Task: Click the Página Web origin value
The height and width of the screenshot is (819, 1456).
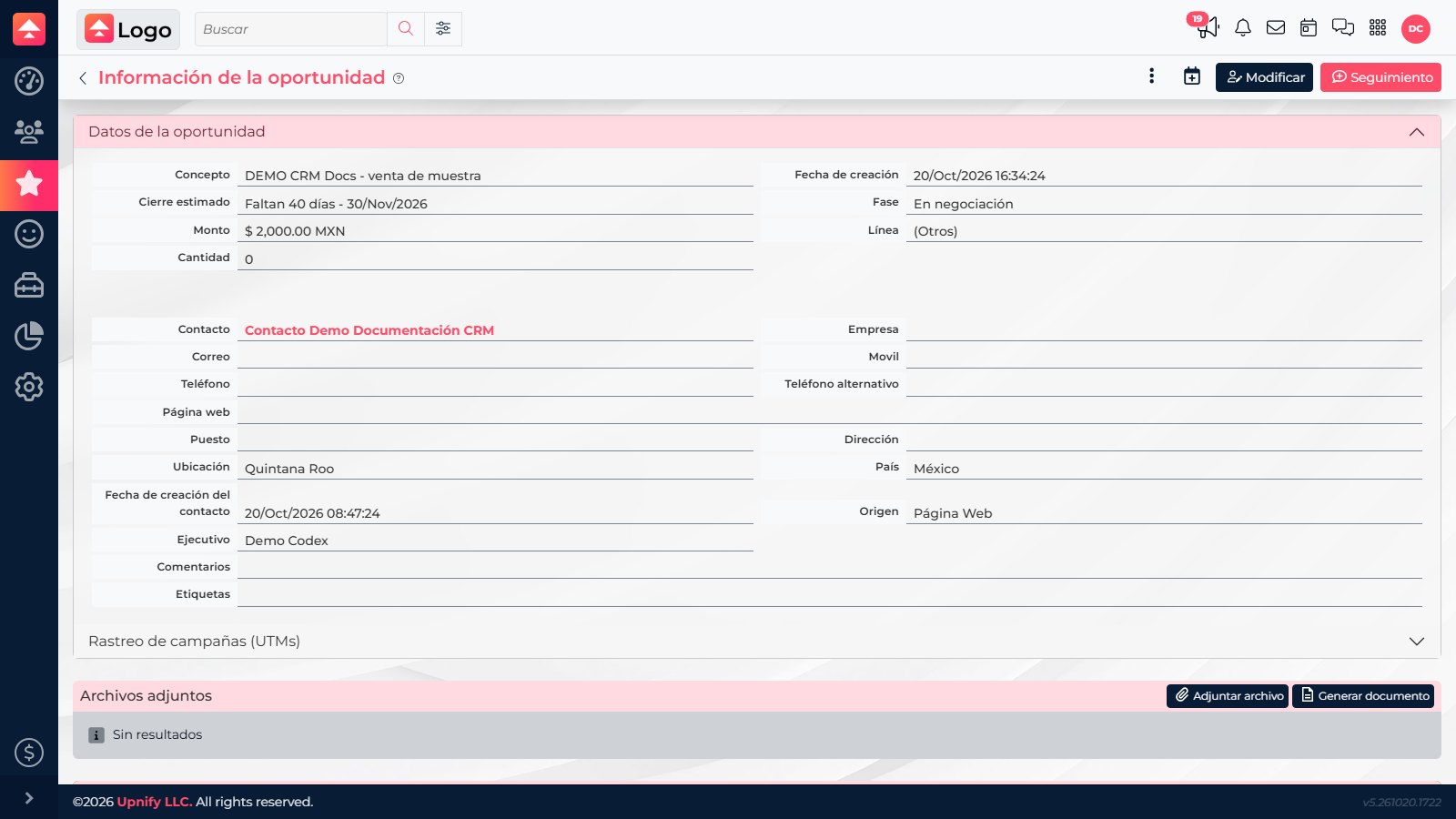Action: click(953, 513)
